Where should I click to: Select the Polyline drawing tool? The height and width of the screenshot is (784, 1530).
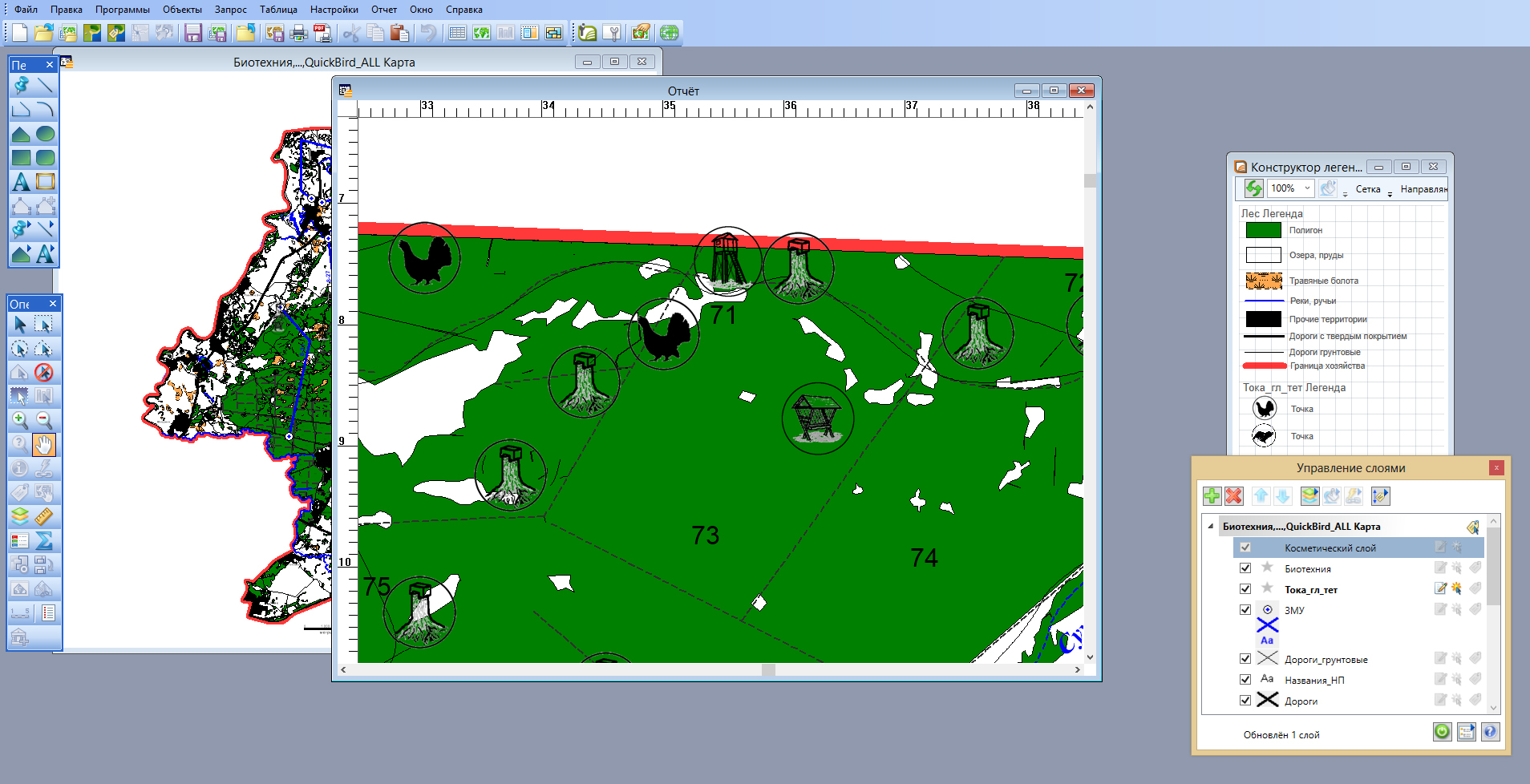coord(21,109)
